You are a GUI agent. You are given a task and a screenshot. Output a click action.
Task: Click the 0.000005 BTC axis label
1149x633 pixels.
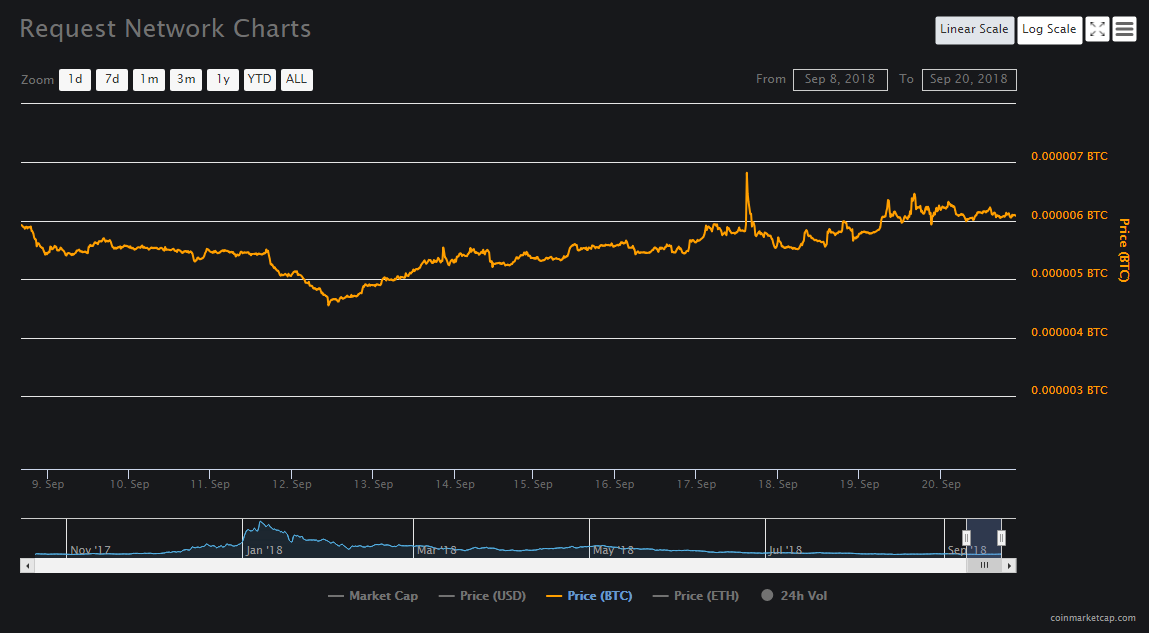[x=1069, y=273]
